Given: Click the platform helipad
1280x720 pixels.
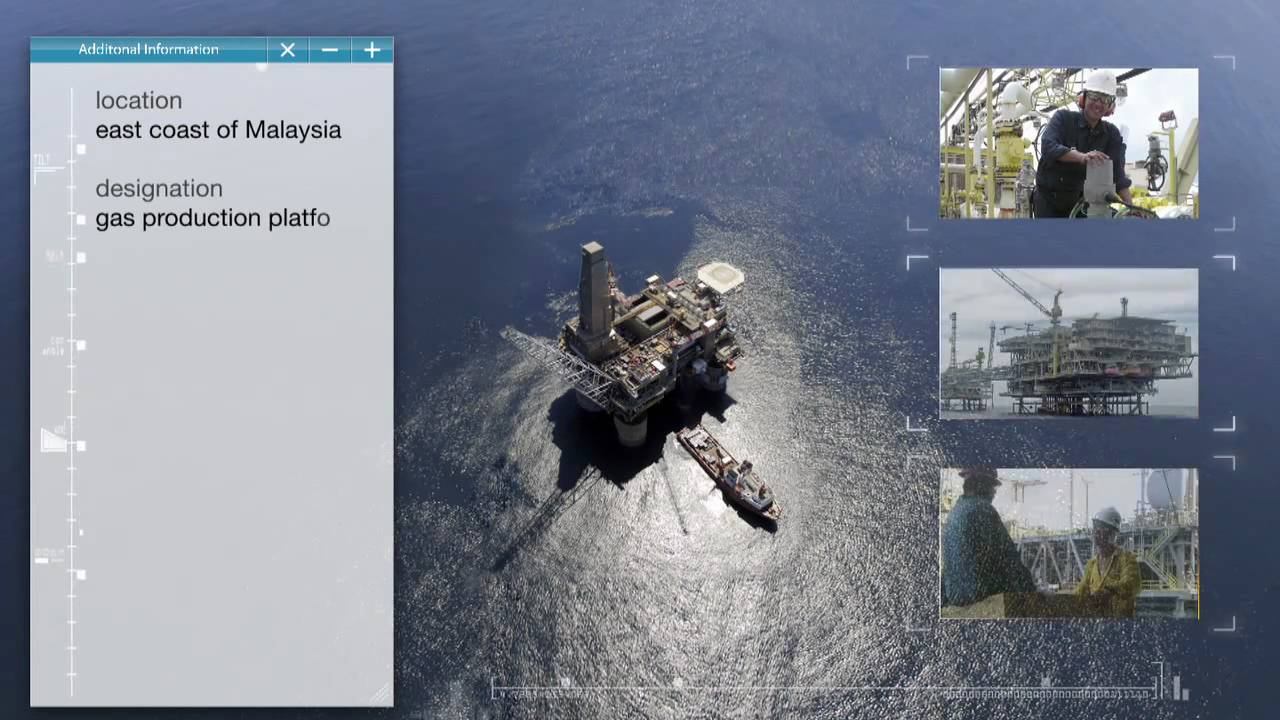Looking at the screenshot, I should (720, 277).
